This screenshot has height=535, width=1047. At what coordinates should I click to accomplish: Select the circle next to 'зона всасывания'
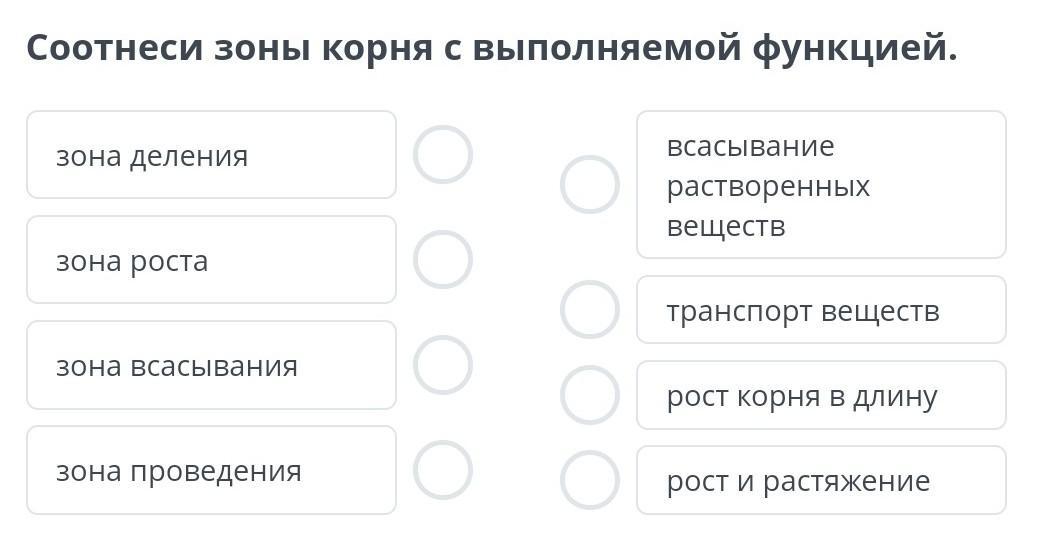pyautogui.click(x=443, y=365)
